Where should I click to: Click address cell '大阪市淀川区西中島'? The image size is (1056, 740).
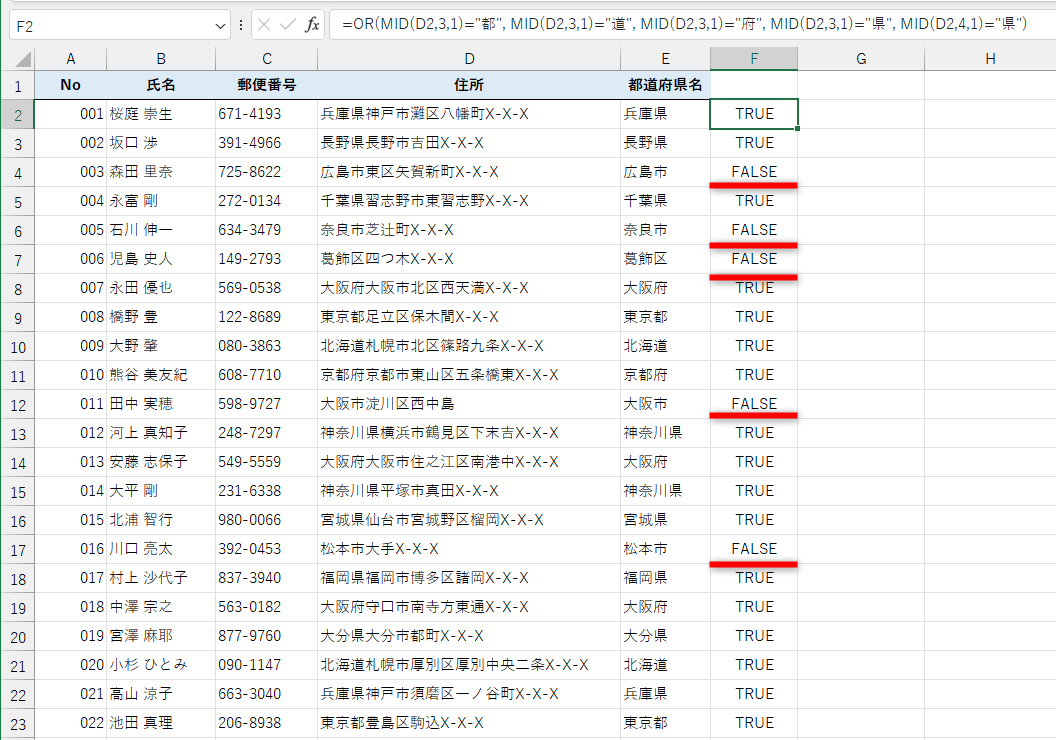(x=469, y=403)
